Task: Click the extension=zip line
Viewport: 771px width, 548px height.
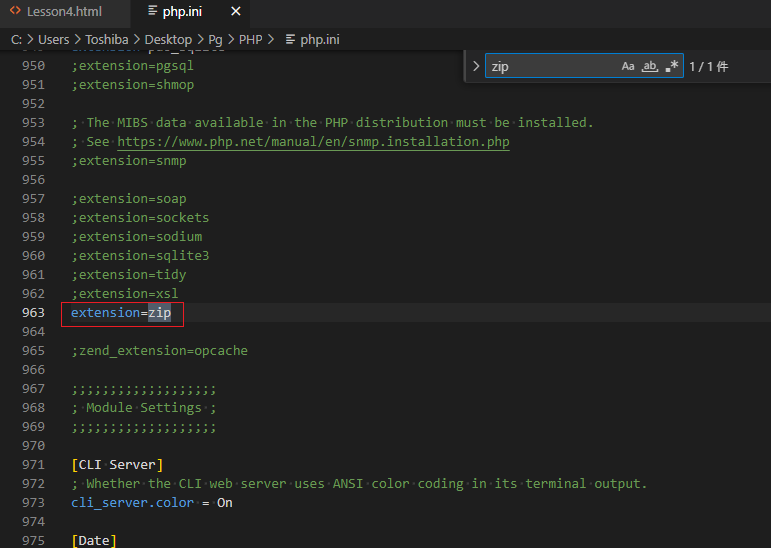Action: click(121, 312)
